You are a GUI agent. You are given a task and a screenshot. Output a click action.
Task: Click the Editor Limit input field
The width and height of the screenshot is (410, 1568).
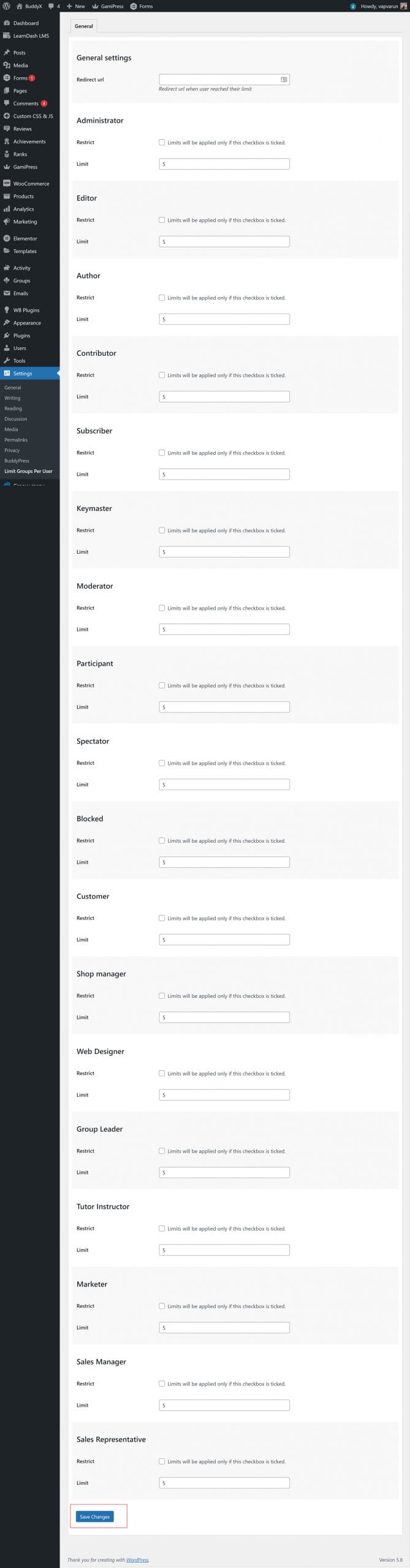point(224,242)
